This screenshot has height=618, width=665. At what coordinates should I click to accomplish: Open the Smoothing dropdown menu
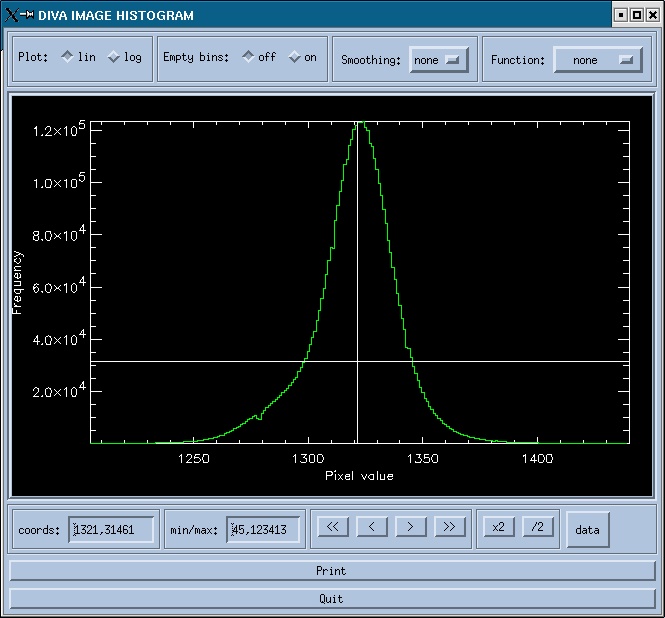click(440, 60)
